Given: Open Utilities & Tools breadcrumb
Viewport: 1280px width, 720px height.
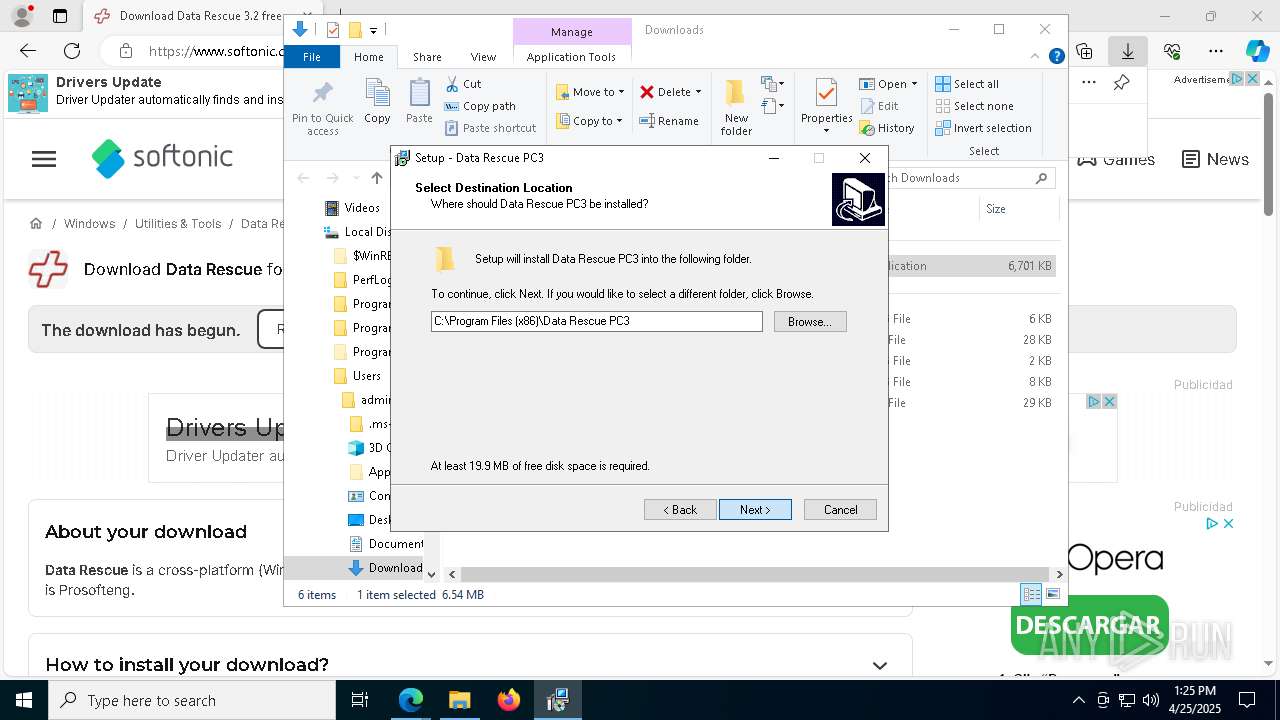Looking at the screenshot, I should (178, 224).
